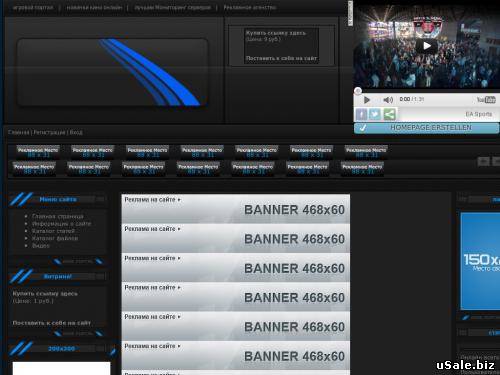The height and width of the screenshot is (375, 500).
Task: Play the video with the control bar play button
Action: click(x=367, y=100)
